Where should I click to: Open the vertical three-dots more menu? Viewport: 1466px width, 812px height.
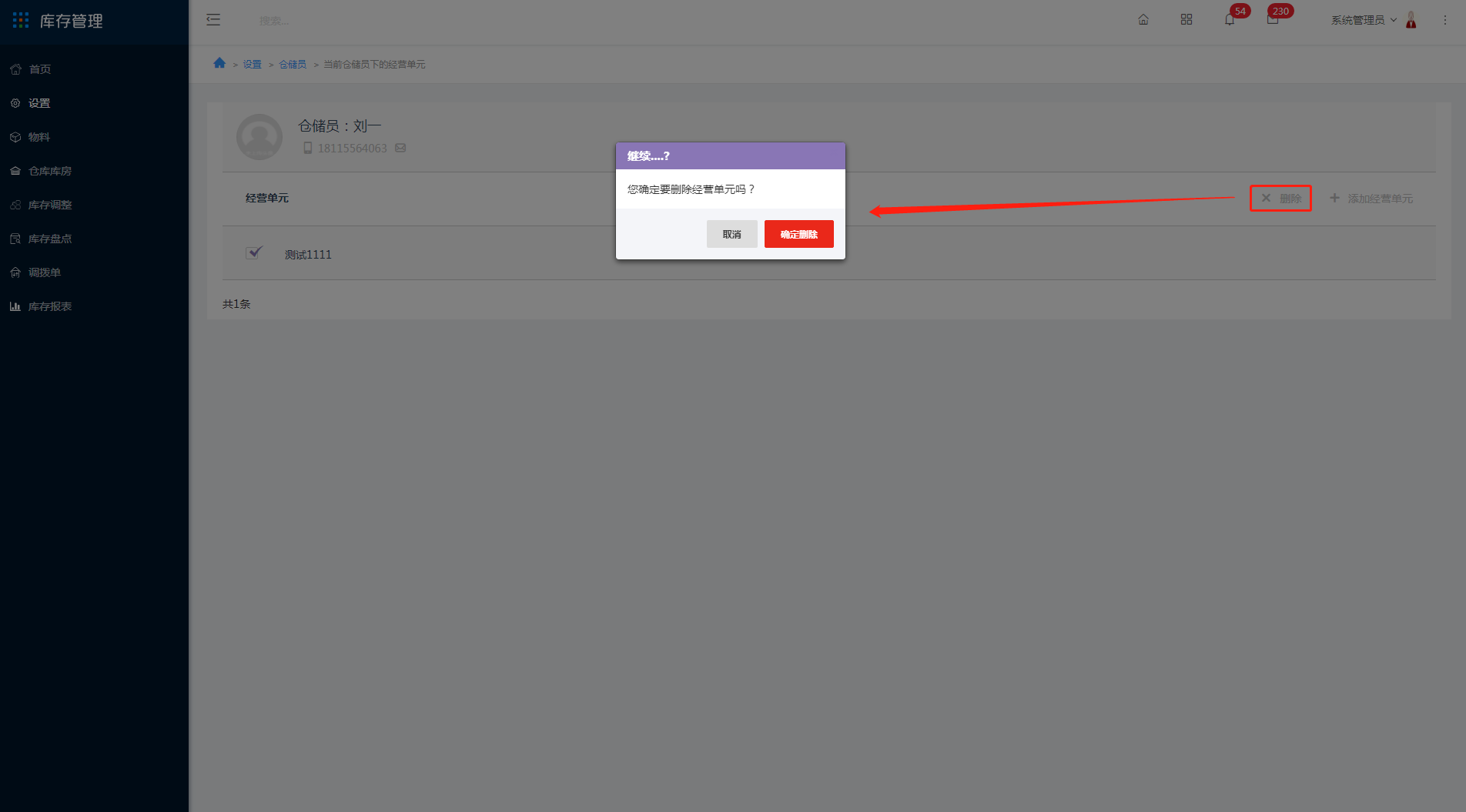(x=1445, y=20)
